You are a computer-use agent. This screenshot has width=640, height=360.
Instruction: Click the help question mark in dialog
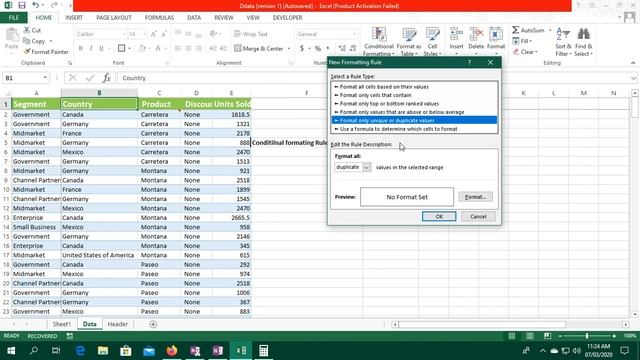click(x=469, y=62)
